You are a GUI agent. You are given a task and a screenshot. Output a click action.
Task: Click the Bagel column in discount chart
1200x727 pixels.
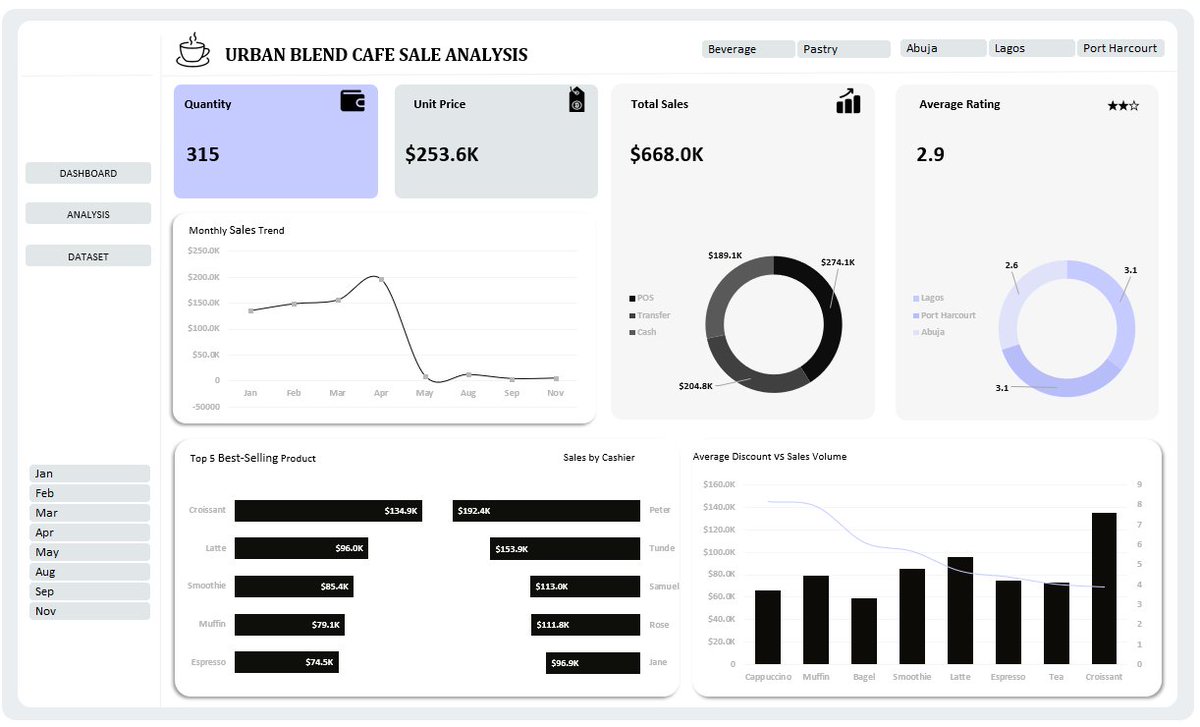(864, 631)
